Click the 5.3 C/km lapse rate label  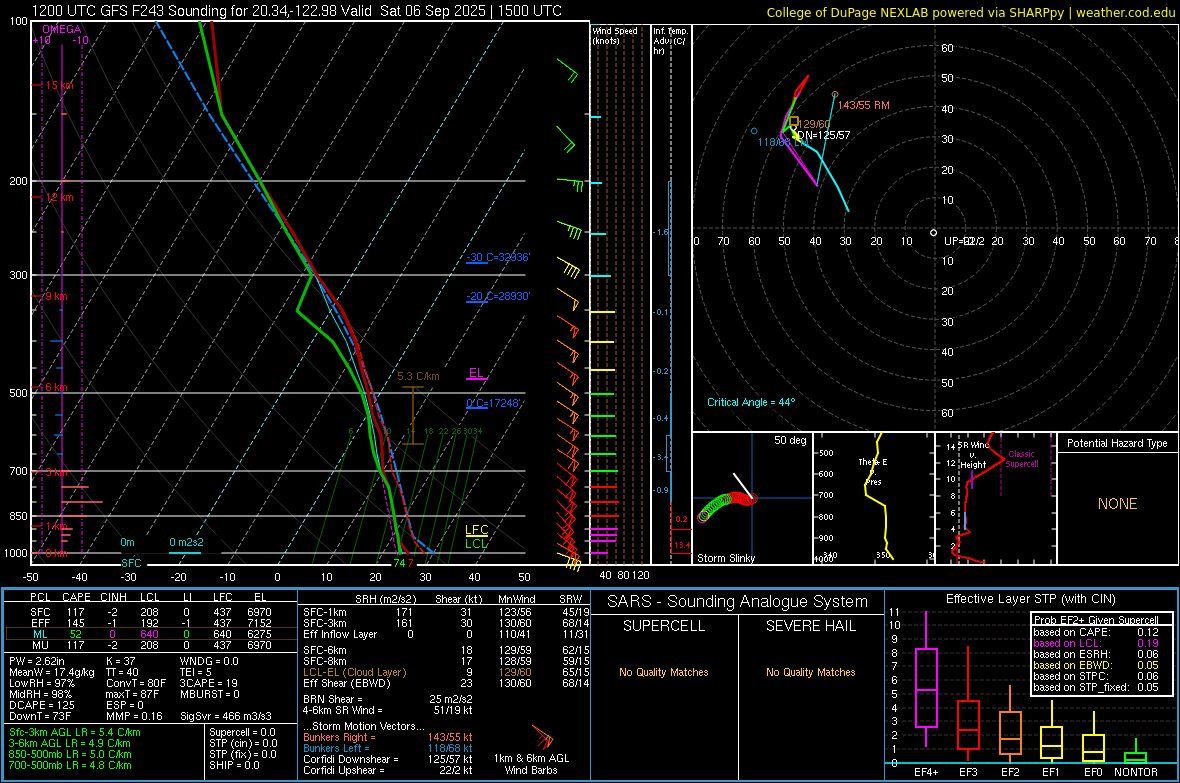(x=418, y=376)
